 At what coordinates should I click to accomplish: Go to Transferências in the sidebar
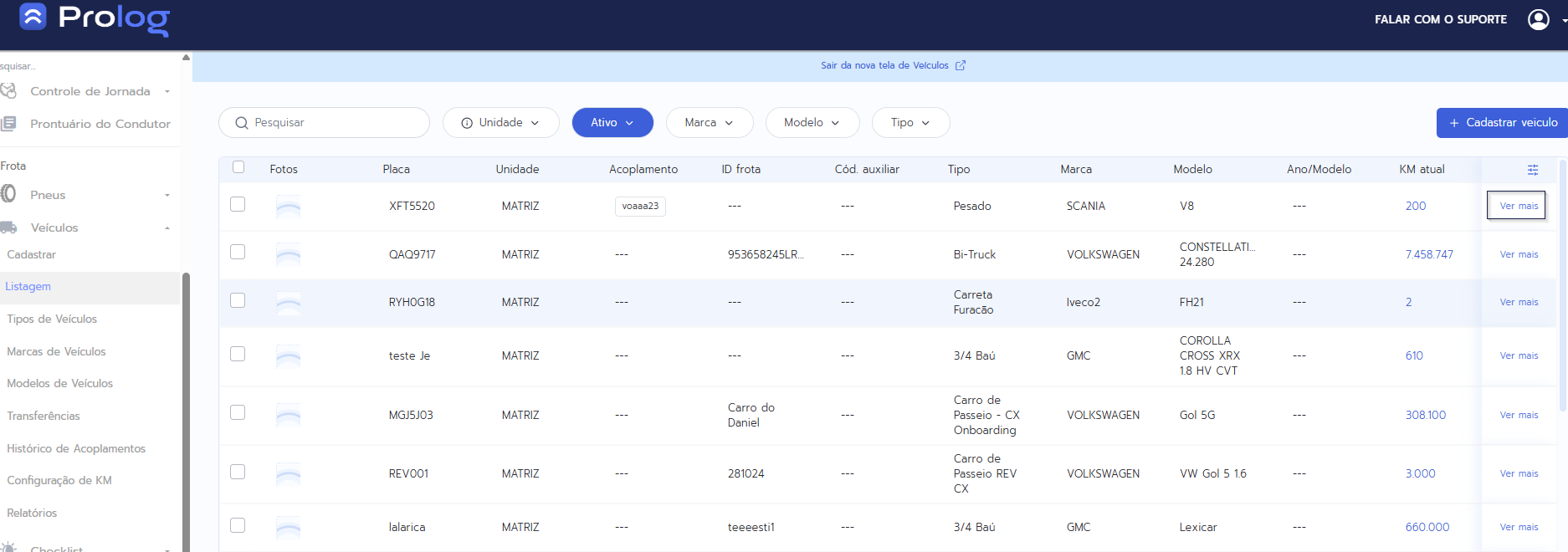pyautogui.click(x=44, y=416)
